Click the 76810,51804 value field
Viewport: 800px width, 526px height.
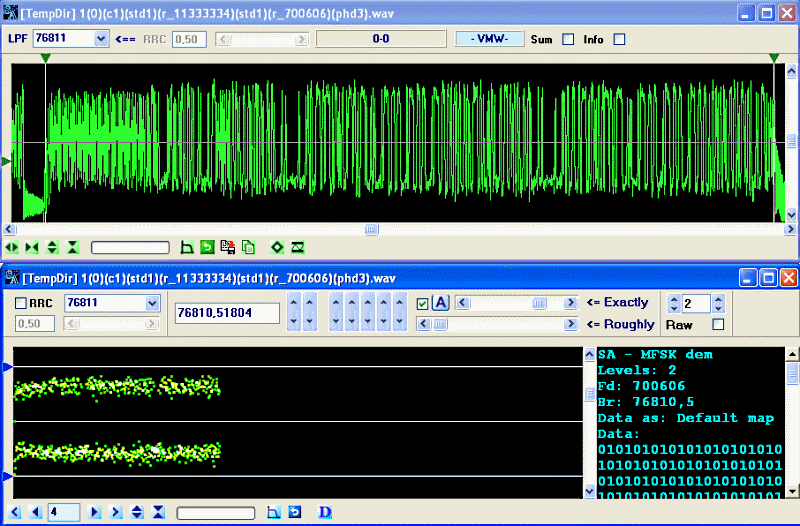point(227,313)
